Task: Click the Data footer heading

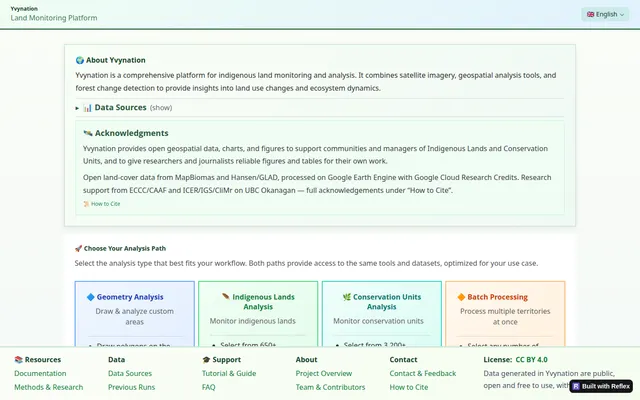Action: (116, 360)
